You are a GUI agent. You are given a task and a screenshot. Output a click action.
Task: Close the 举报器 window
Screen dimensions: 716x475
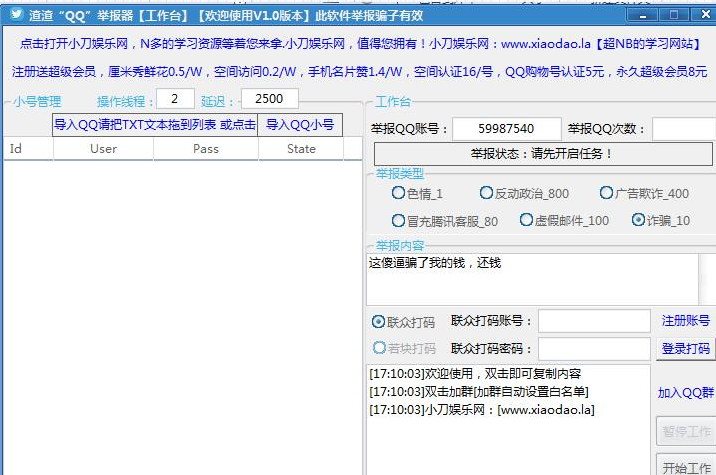coord(705,15)
